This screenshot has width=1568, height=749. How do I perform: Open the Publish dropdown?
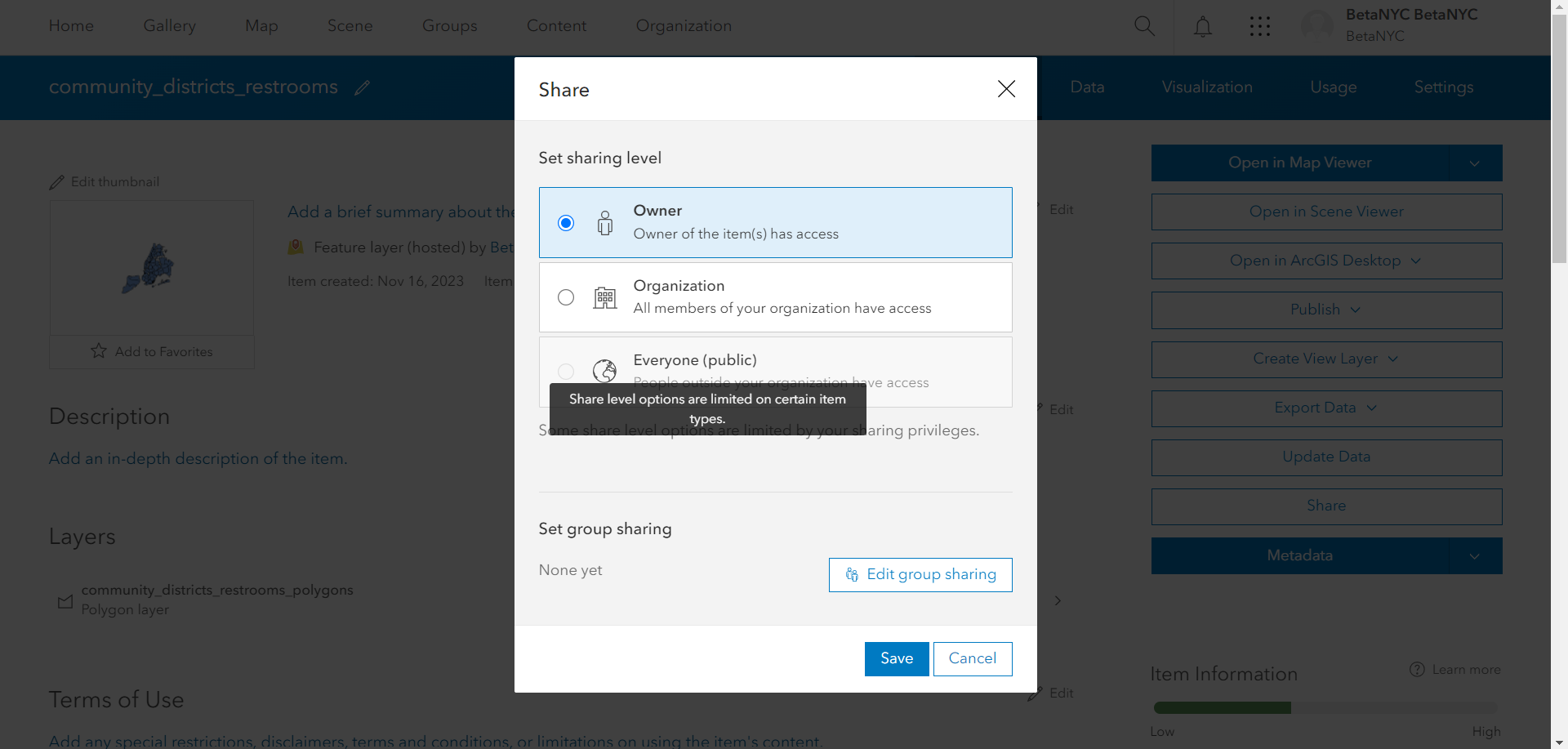(1355, 310)
